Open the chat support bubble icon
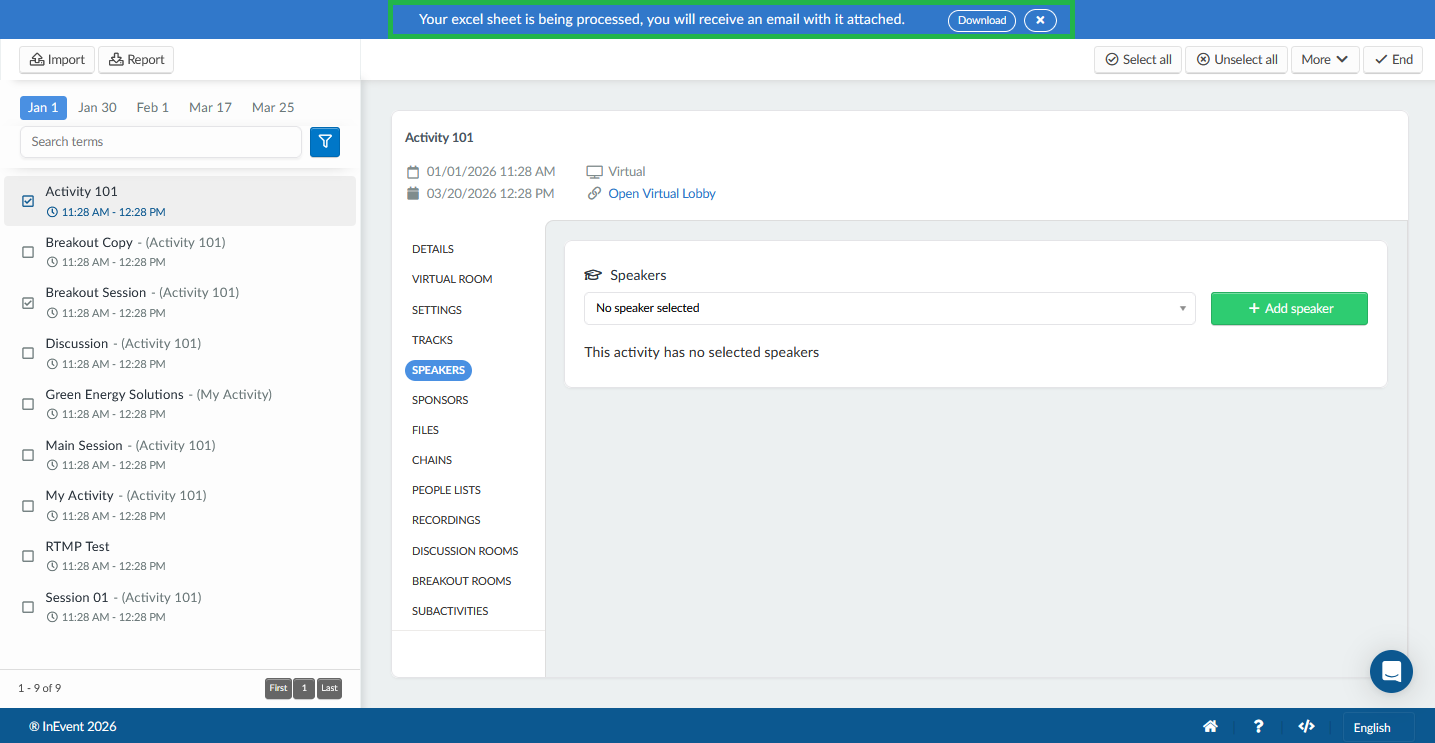This screenshot has width=1435, height=743. [1391, 671]
